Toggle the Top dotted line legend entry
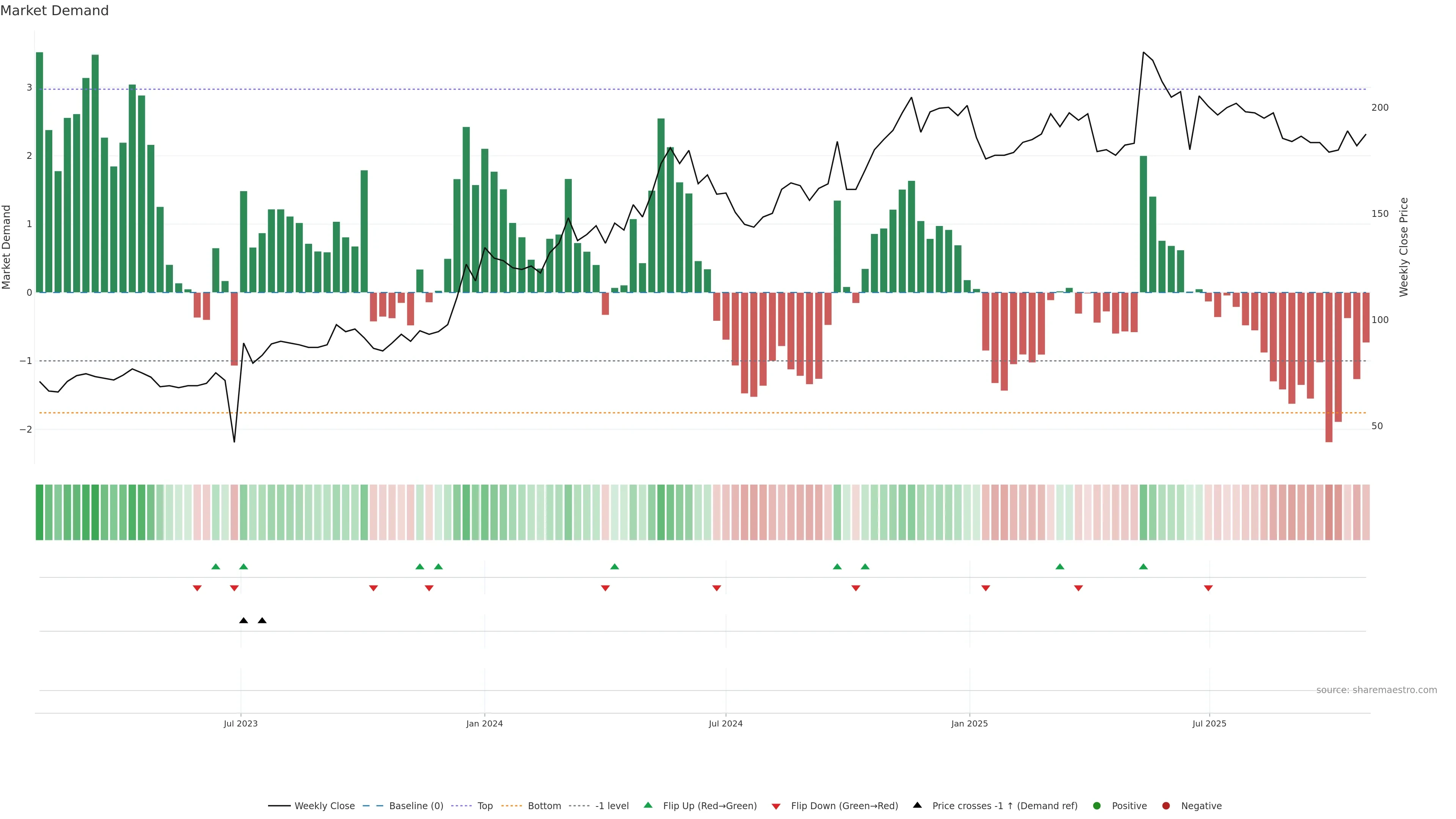Viewport: 1456px width, 819px height. click(x=485, y=805)
